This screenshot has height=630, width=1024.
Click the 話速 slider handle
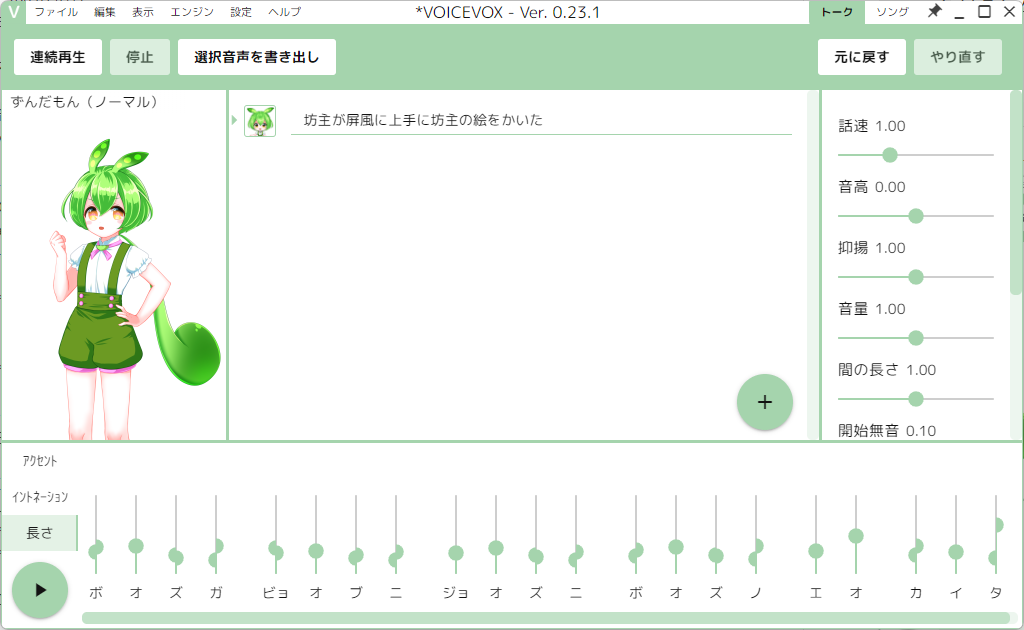[889, 155]
